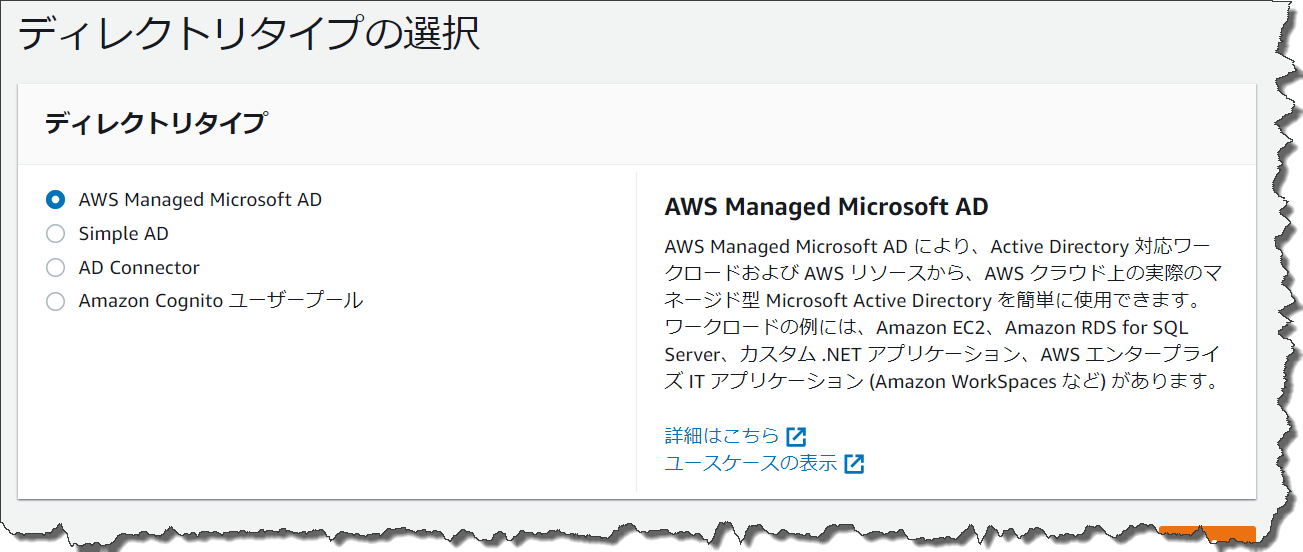Choose the Simple AD radio option
Screen dimensions: 1303x552
tap(55, 234)
